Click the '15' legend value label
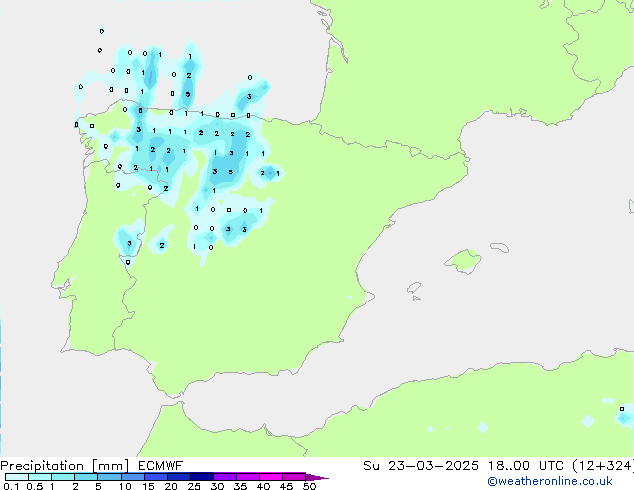Screen dimensions: 634x490 [x=148, y=486]
